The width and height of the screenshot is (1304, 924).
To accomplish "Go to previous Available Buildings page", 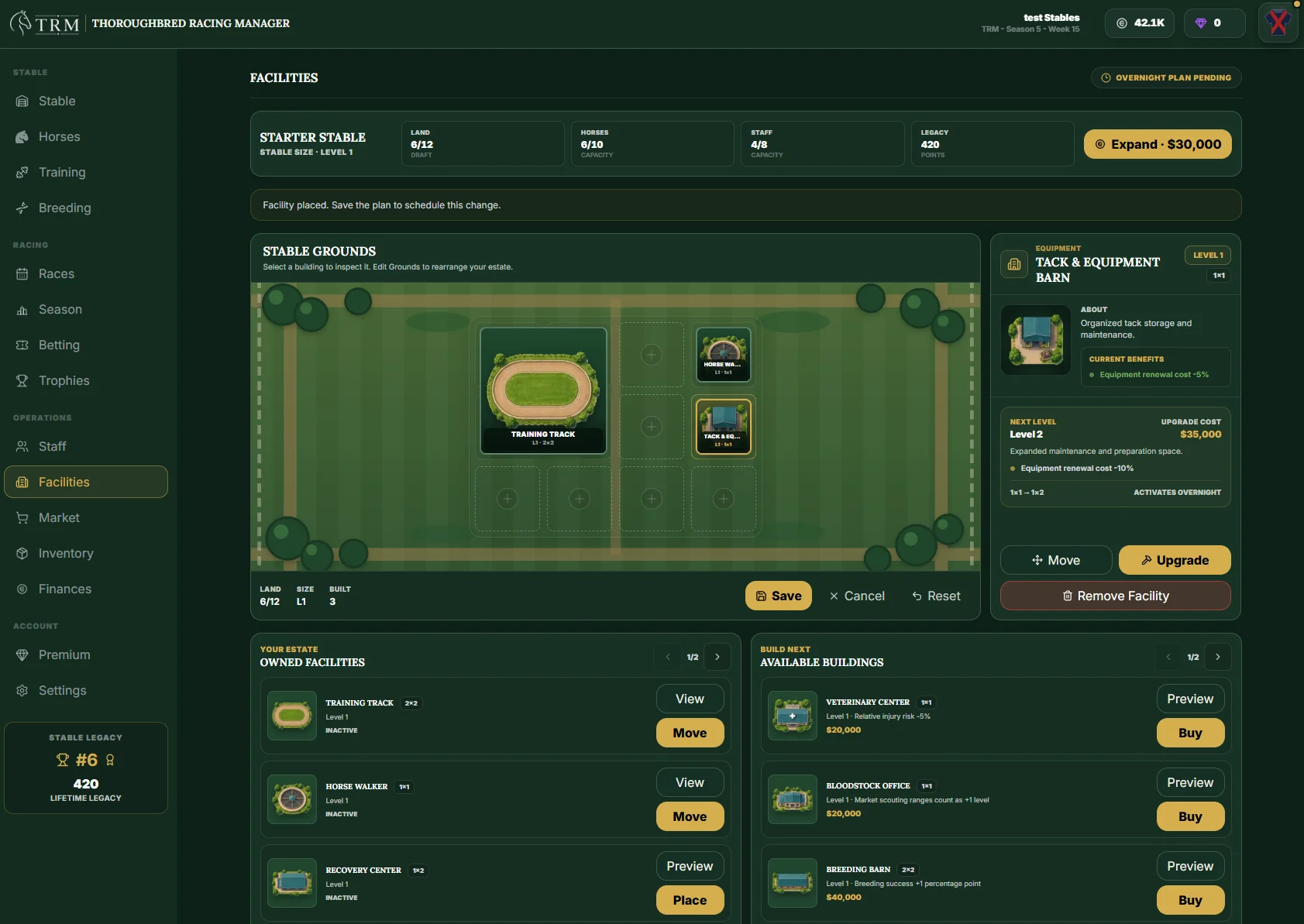I will point(1168,657).
